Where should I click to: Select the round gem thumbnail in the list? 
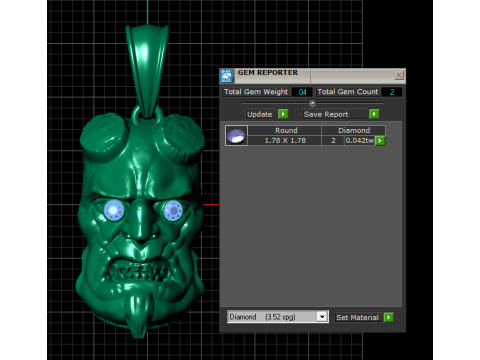pos(236,136)
